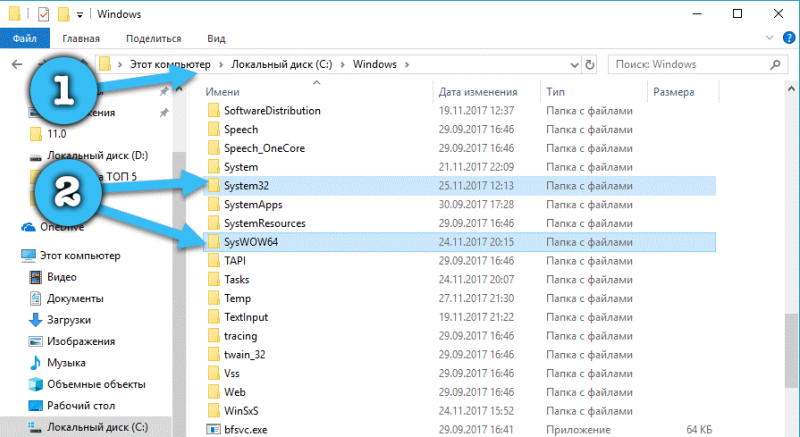Click the refresh icon beside address bar

coord(590,65)
